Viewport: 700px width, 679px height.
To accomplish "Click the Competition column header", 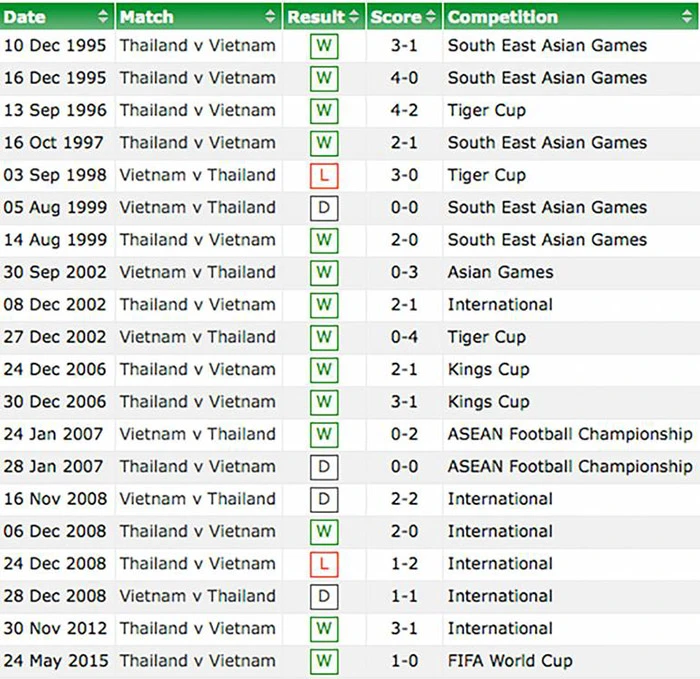I will [503, 17].
